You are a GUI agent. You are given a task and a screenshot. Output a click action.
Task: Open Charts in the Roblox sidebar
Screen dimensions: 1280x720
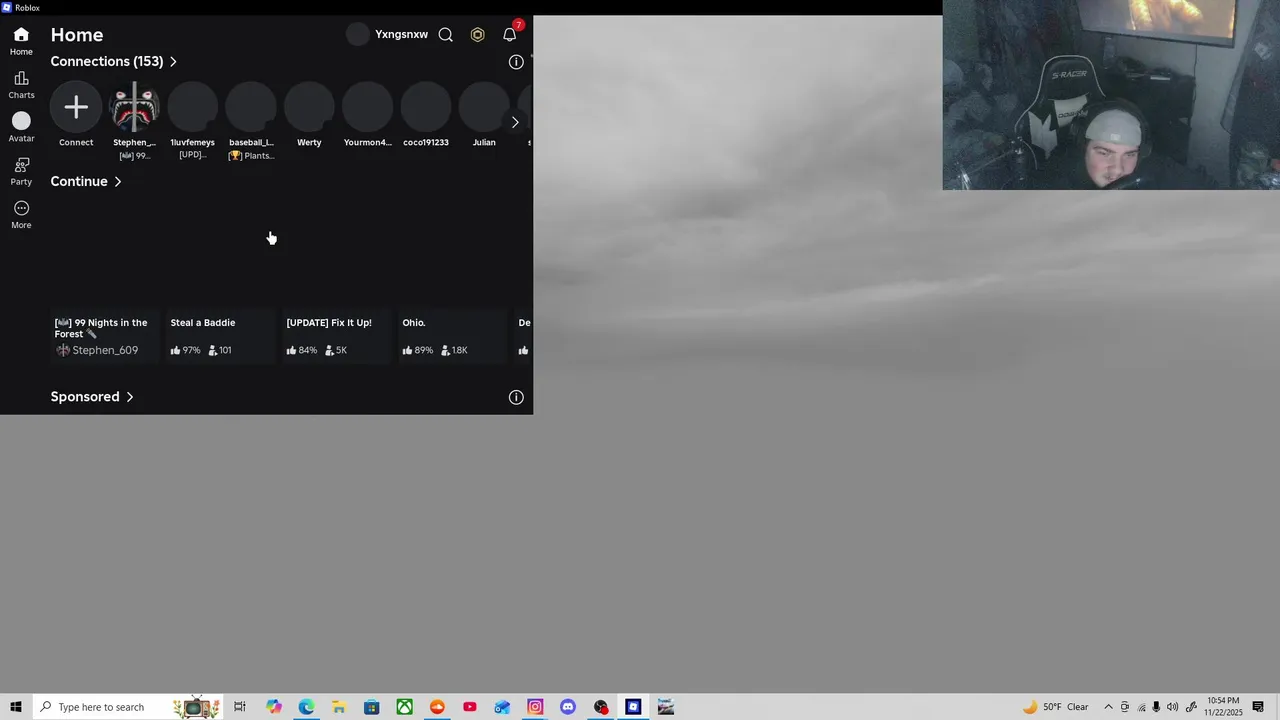(x=21, y=85)
